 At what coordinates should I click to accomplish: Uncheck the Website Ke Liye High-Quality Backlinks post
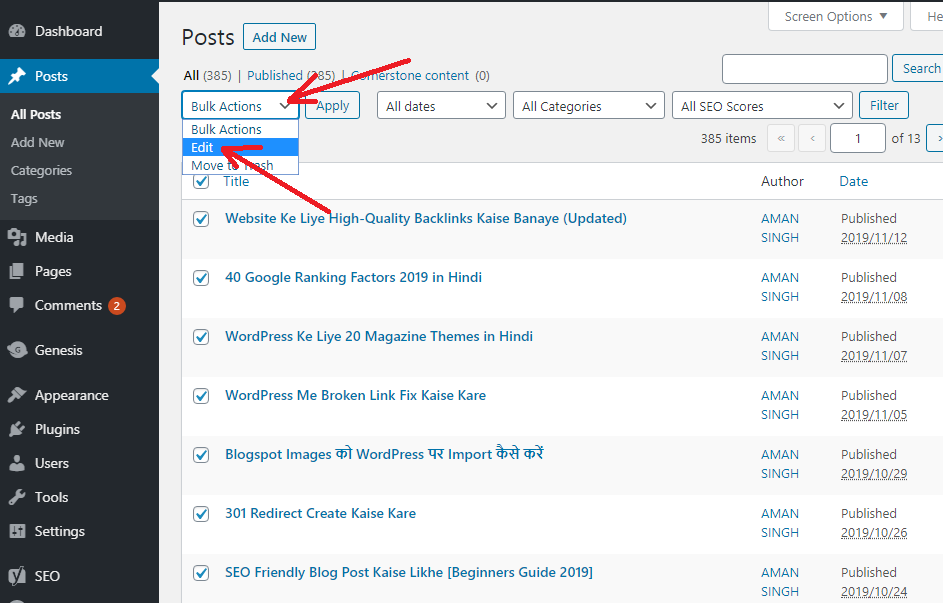(201, 219)
